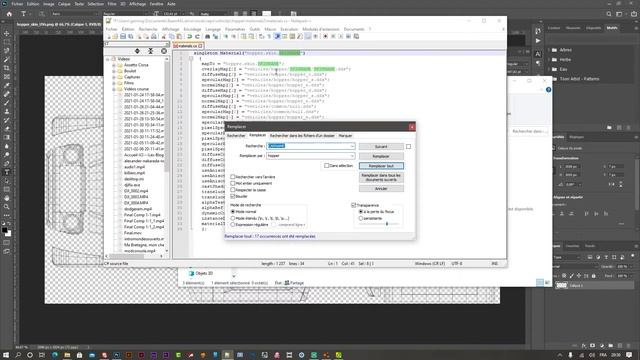Screen dimensions: 640x360
Task: Select 'Mode normal' radio button
Action: tap(233, 212)
